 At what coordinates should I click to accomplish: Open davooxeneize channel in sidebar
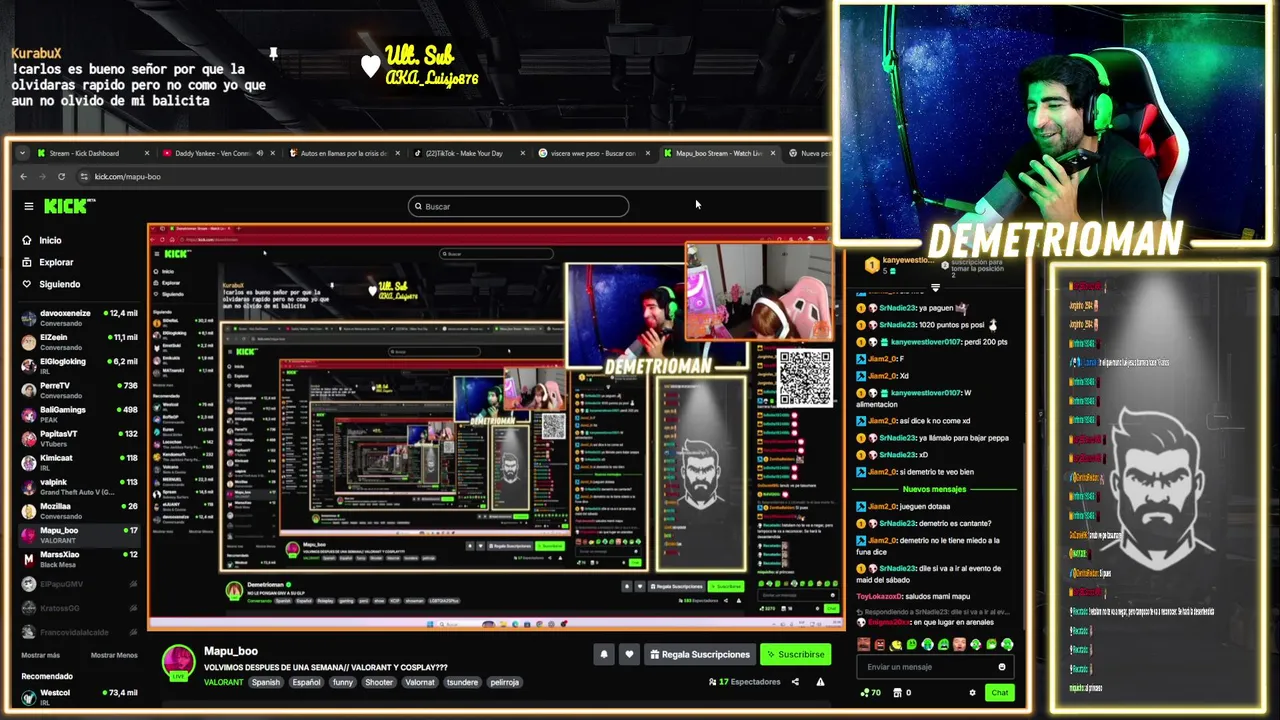click(x=79, y=318)
